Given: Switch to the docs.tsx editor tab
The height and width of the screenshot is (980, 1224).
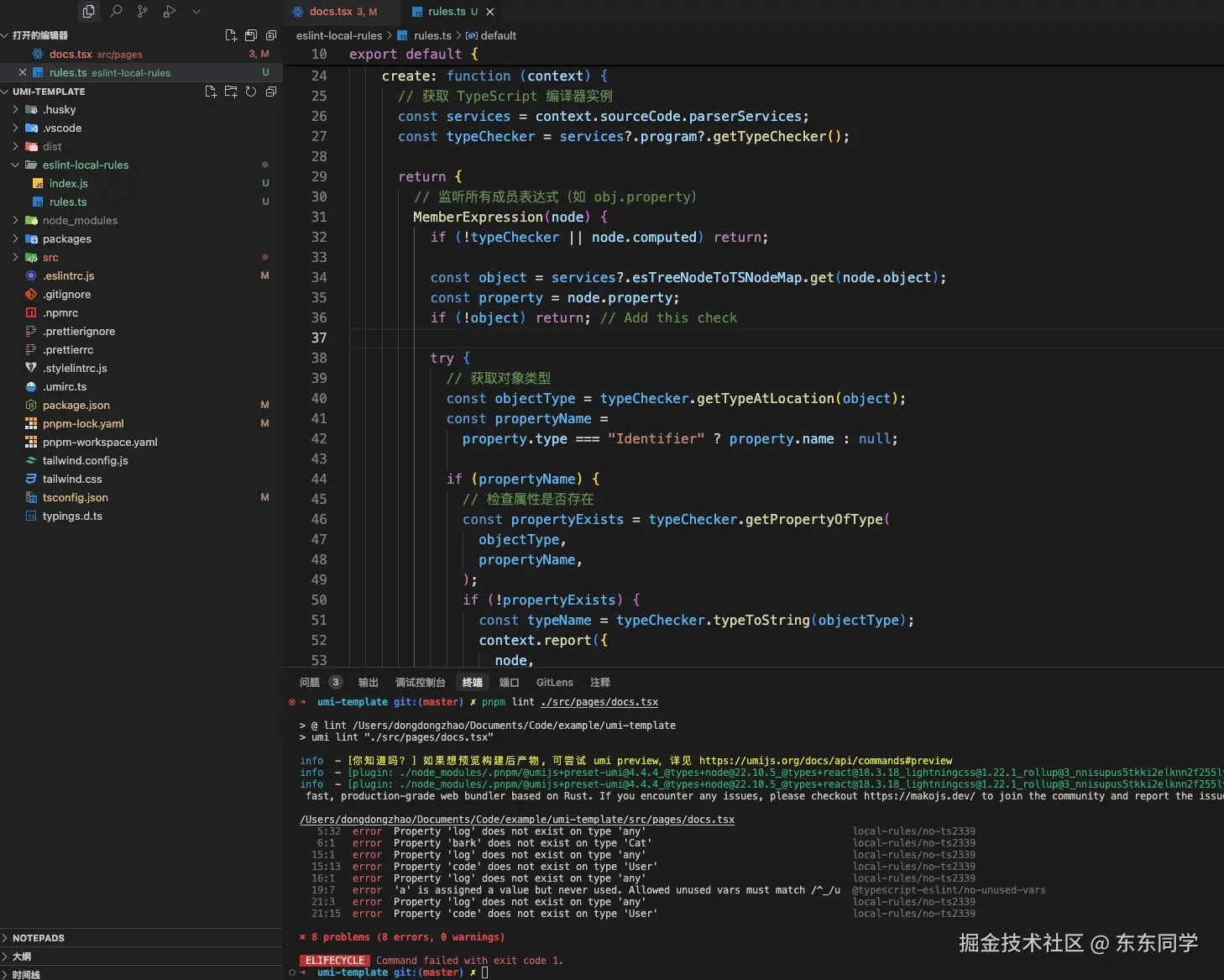Looking at the screenshot, I should point(334,12).
